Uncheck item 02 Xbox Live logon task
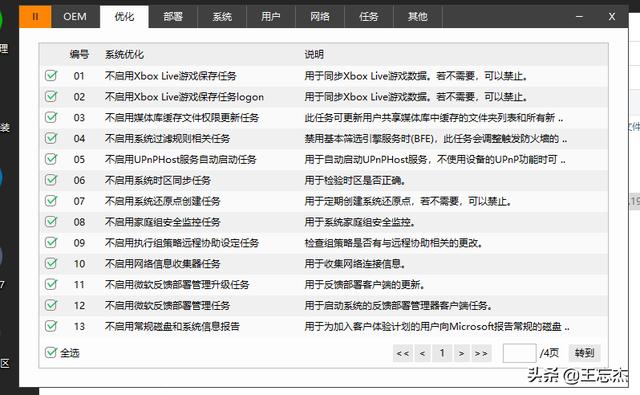640x395 pixels. tap(51, 96)
